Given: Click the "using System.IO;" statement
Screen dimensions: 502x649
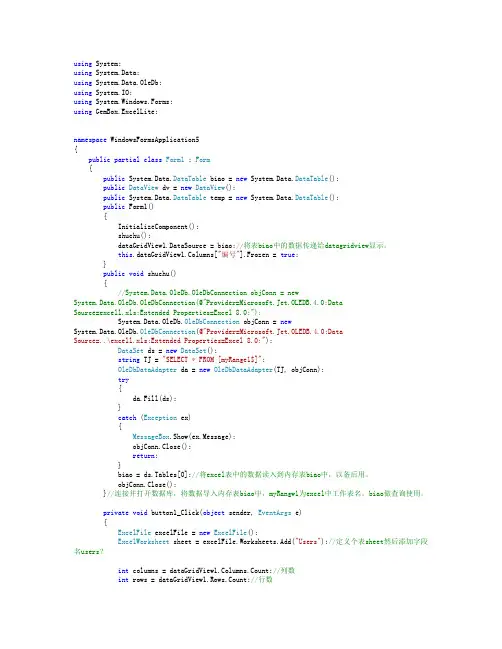Looking at the screenshot, I should click(x=103, y=93).
